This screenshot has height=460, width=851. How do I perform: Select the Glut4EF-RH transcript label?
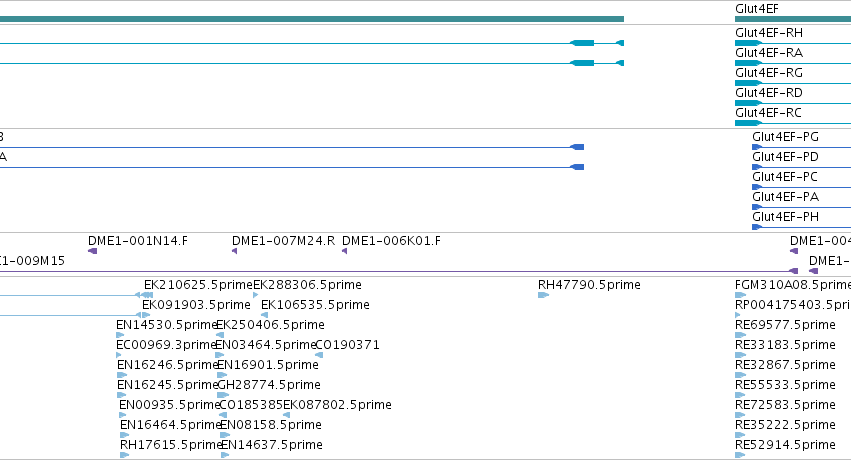(769, 33)
